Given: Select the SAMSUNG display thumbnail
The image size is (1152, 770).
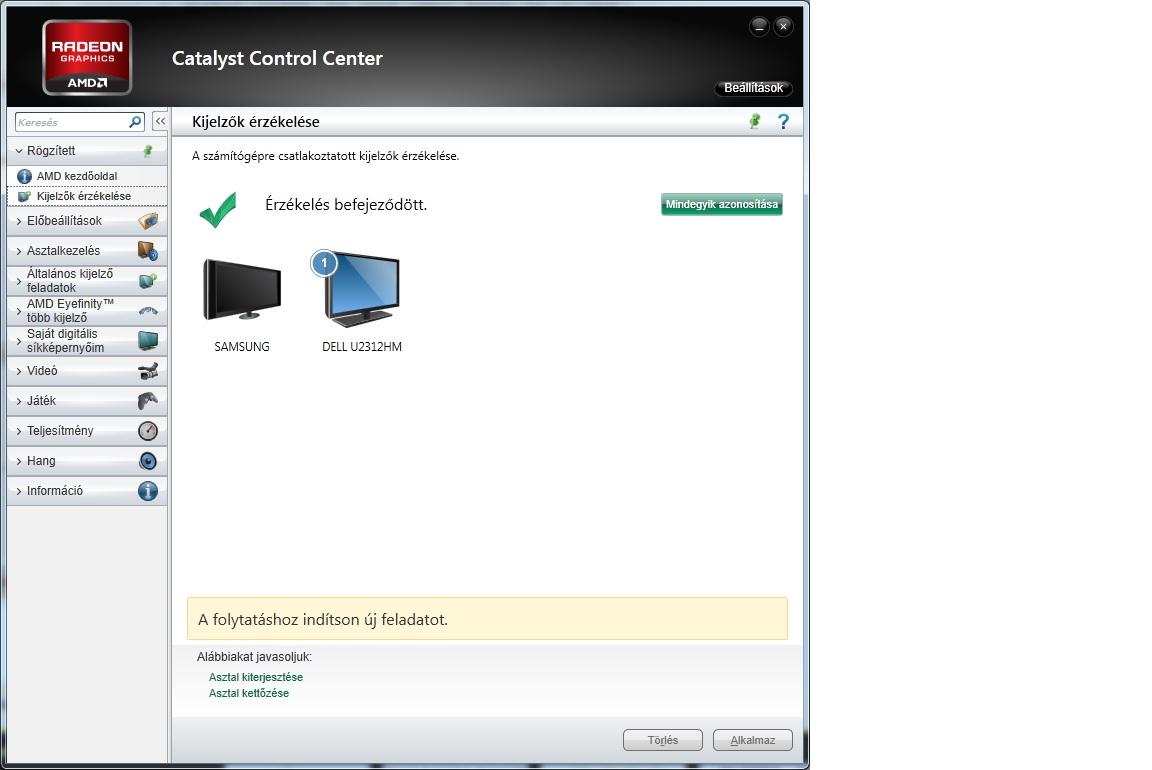Looking at the screenshot, I should [x=242, y=289].
